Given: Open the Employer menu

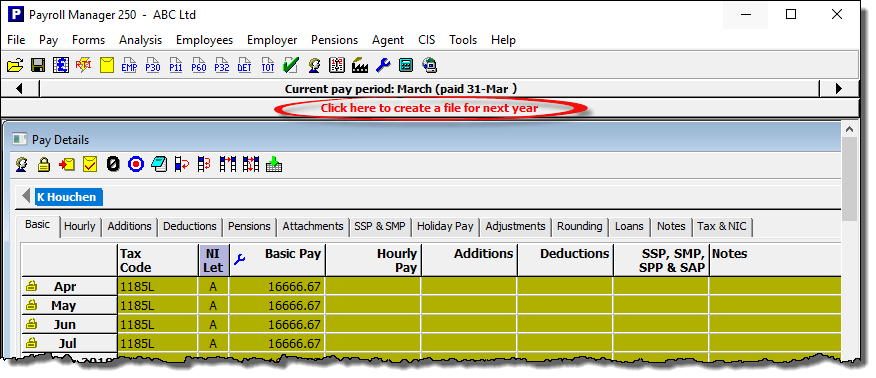Looking at the screenshot, I should 272,40.
